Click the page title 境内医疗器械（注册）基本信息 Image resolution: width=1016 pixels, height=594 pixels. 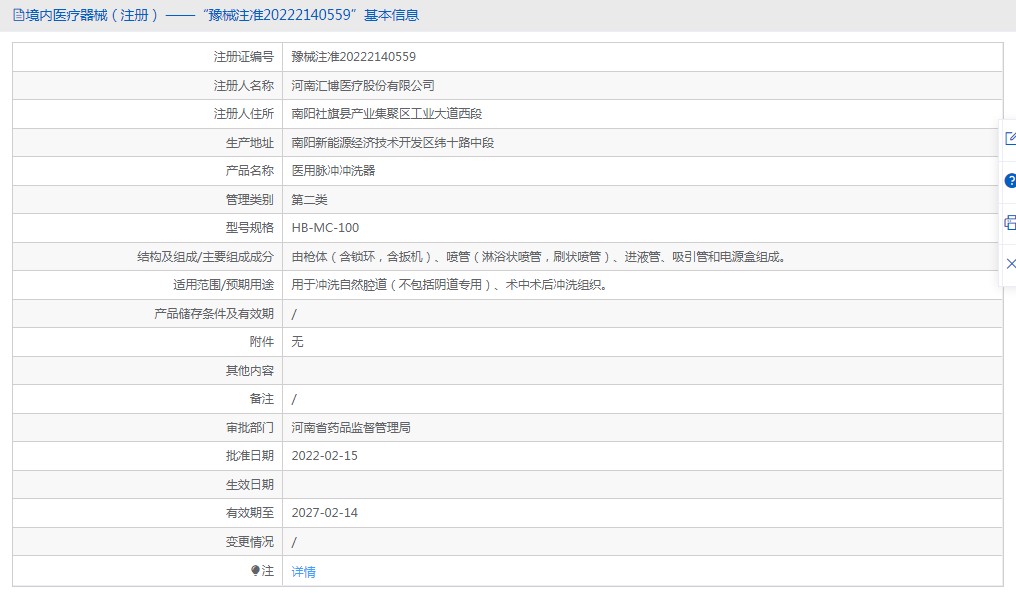coord(222,15)
